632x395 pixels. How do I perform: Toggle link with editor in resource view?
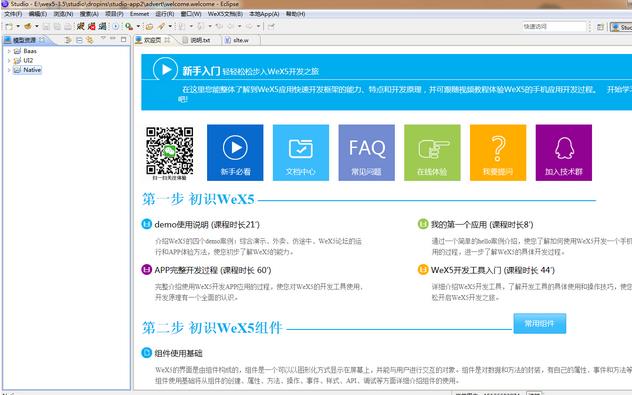[89, 40]
